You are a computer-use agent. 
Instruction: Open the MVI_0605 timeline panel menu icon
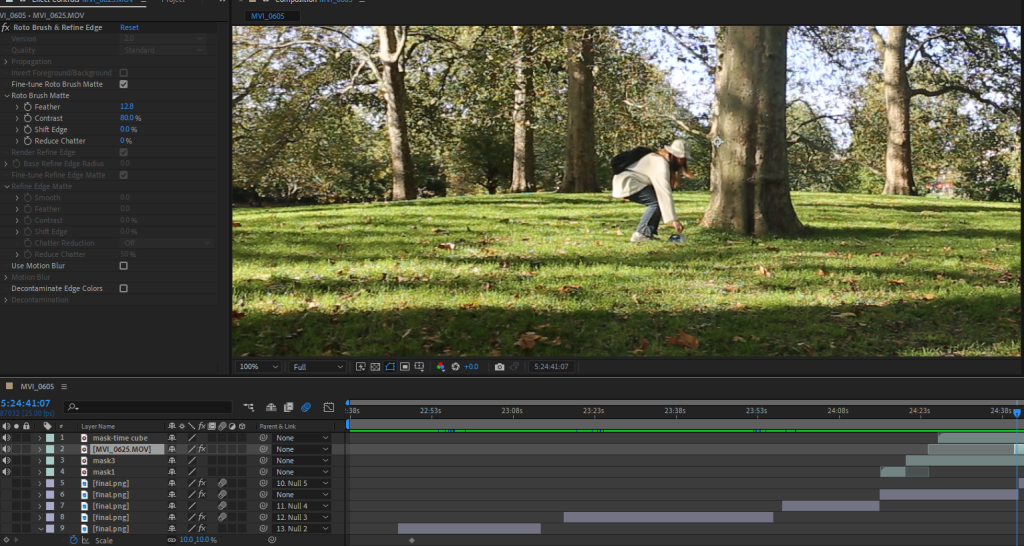pyautogui.click(x=64, y=387)
